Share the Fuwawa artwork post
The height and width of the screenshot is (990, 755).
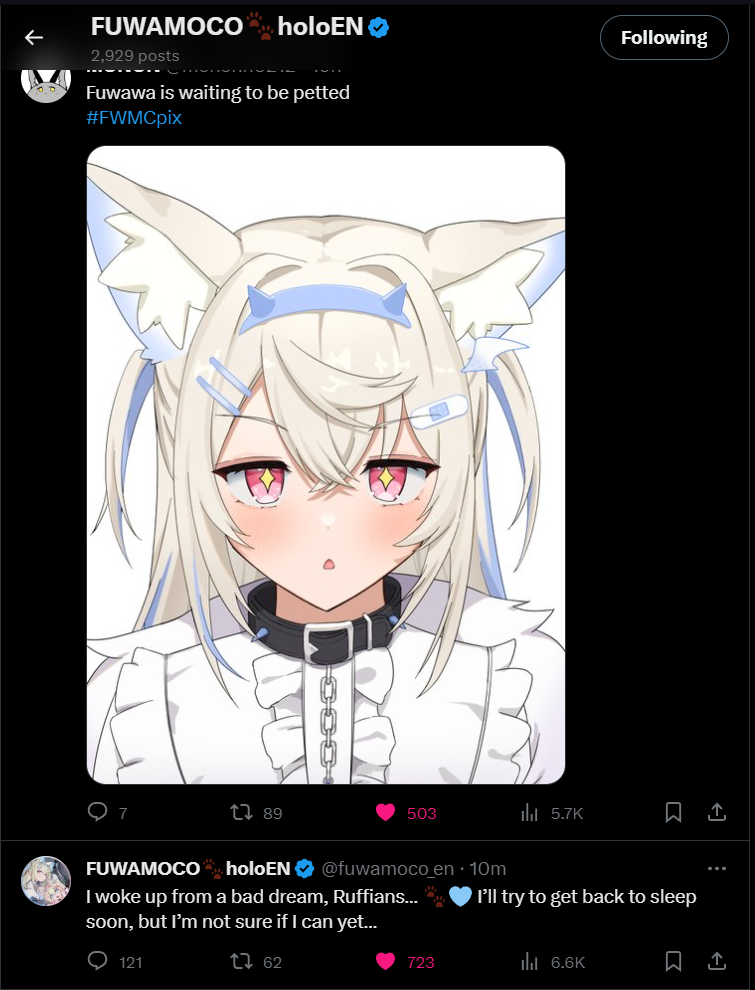click(x=716, y=812)
